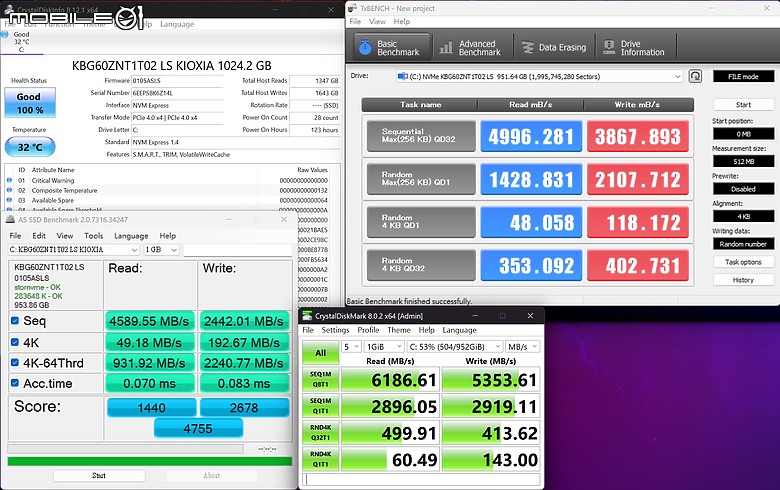Click the Good 100 % health status button
This screenshot has width=780, height=490.
pos(30,103)
